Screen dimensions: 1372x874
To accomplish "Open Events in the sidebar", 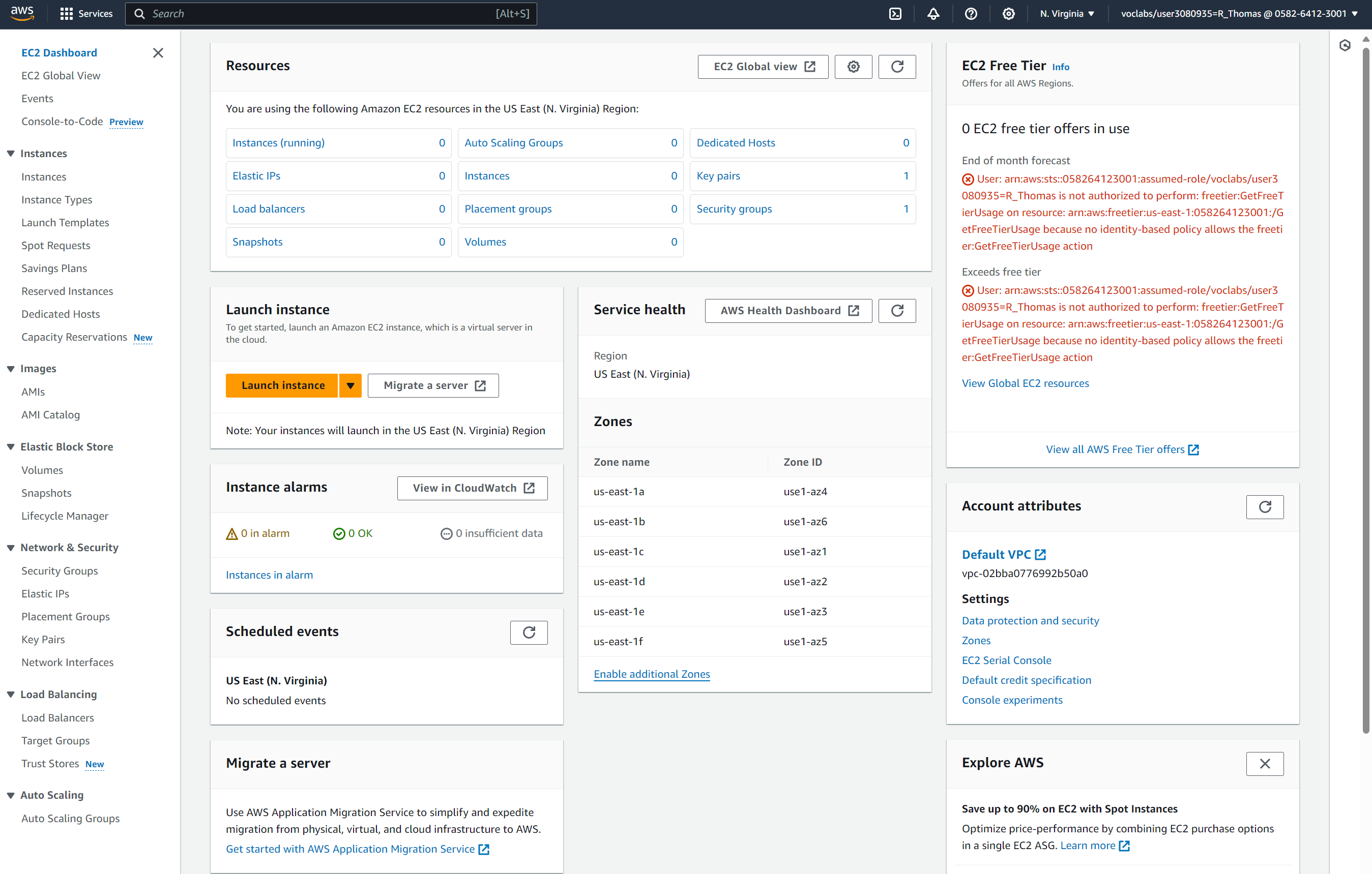I will click(38, 99).
